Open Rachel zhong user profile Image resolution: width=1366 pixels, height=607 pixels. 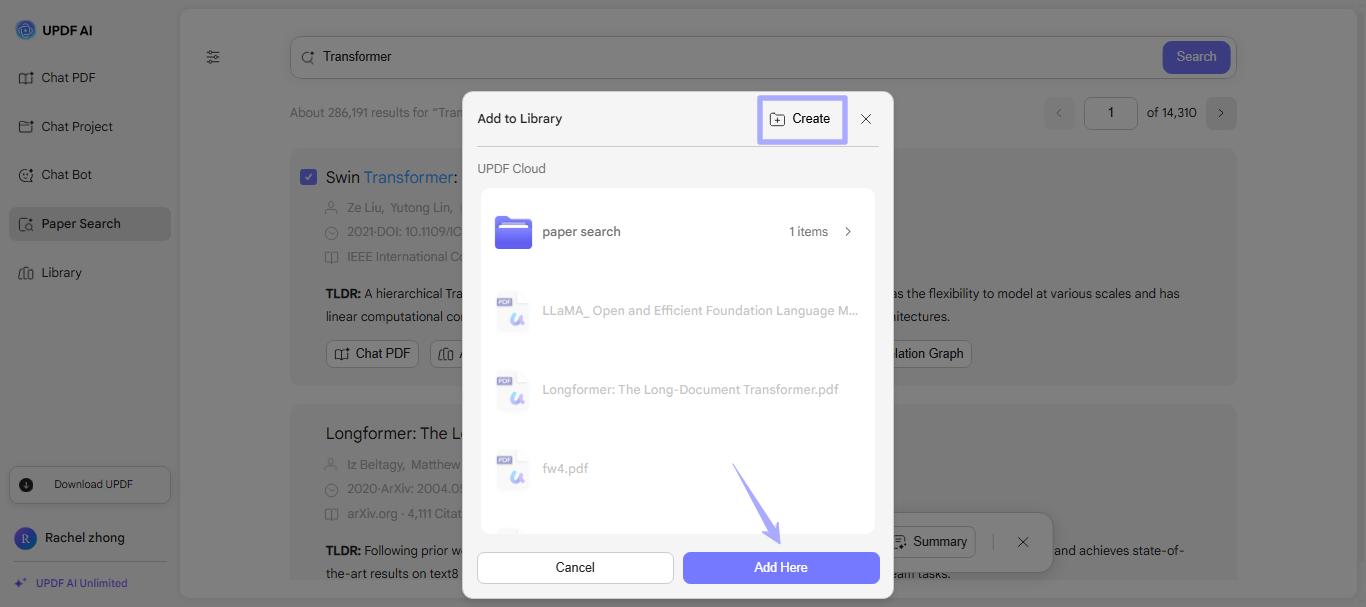(x=70, y=538)
